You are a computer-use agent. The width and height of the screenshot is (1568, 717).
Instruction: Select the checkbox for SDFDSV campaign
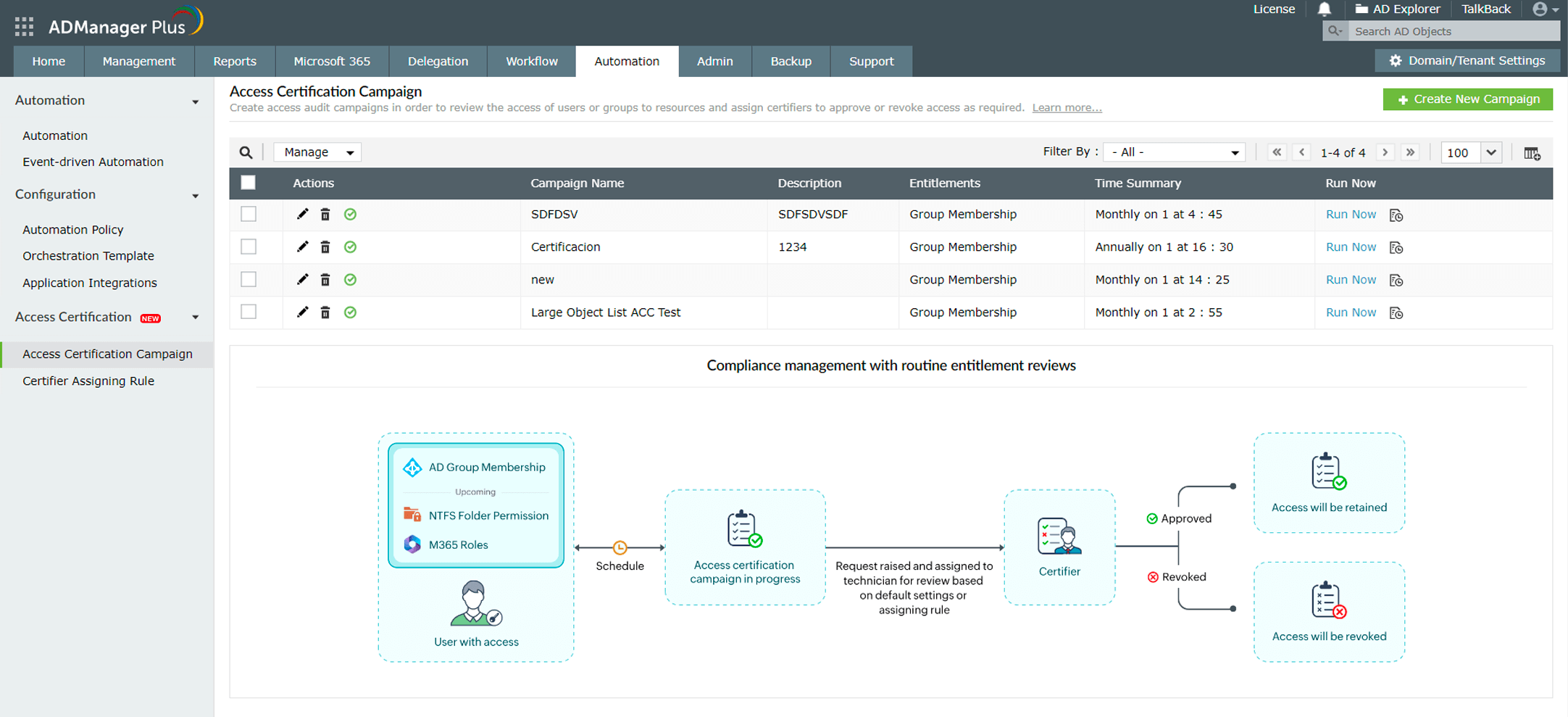[x=249, y=214]
